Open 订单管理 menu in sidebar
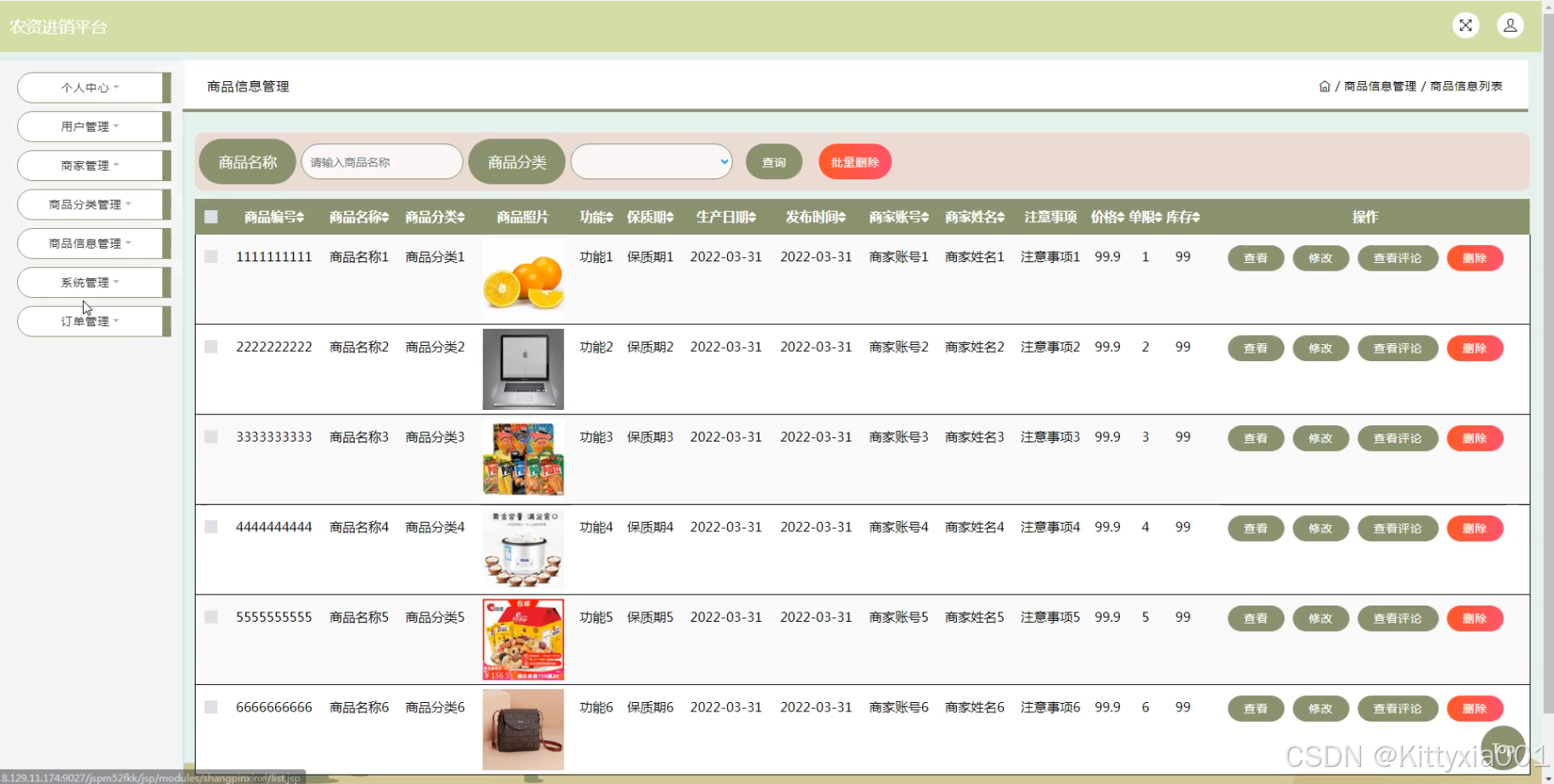This screenshot has width=1554, height=784. (x=91, y=321)
